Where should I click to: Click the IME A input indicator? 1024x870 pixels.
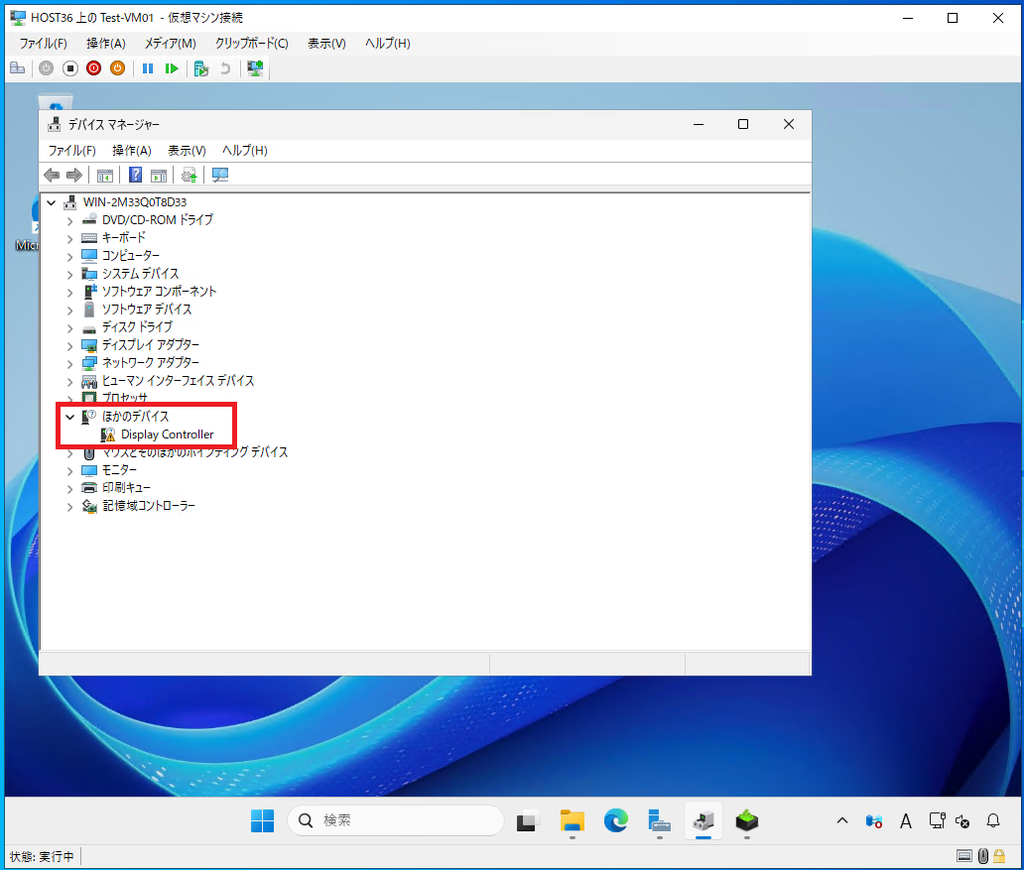pyautogui.click(x=906, y=820)
